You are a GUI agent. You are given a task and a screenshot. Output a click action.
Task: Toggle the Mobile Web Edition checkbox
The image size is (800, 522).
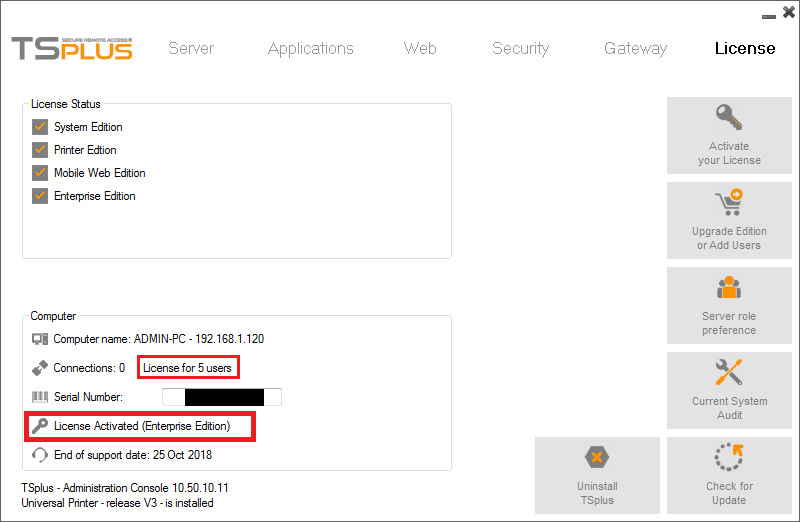pos(40,172)
